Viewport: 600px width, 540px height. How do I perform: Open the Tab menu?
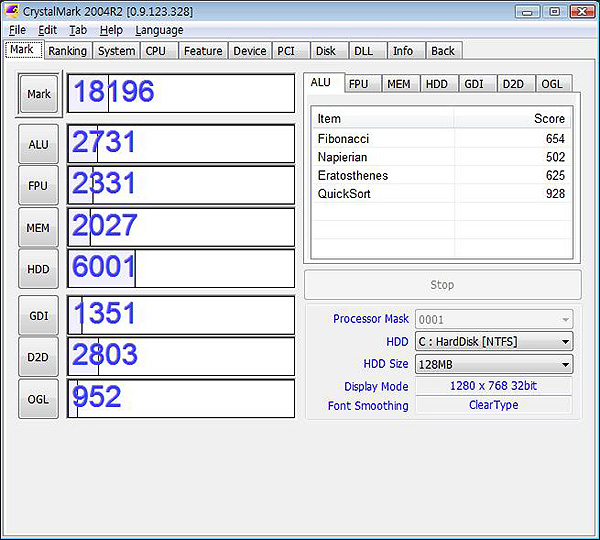[x=78, y=30]
